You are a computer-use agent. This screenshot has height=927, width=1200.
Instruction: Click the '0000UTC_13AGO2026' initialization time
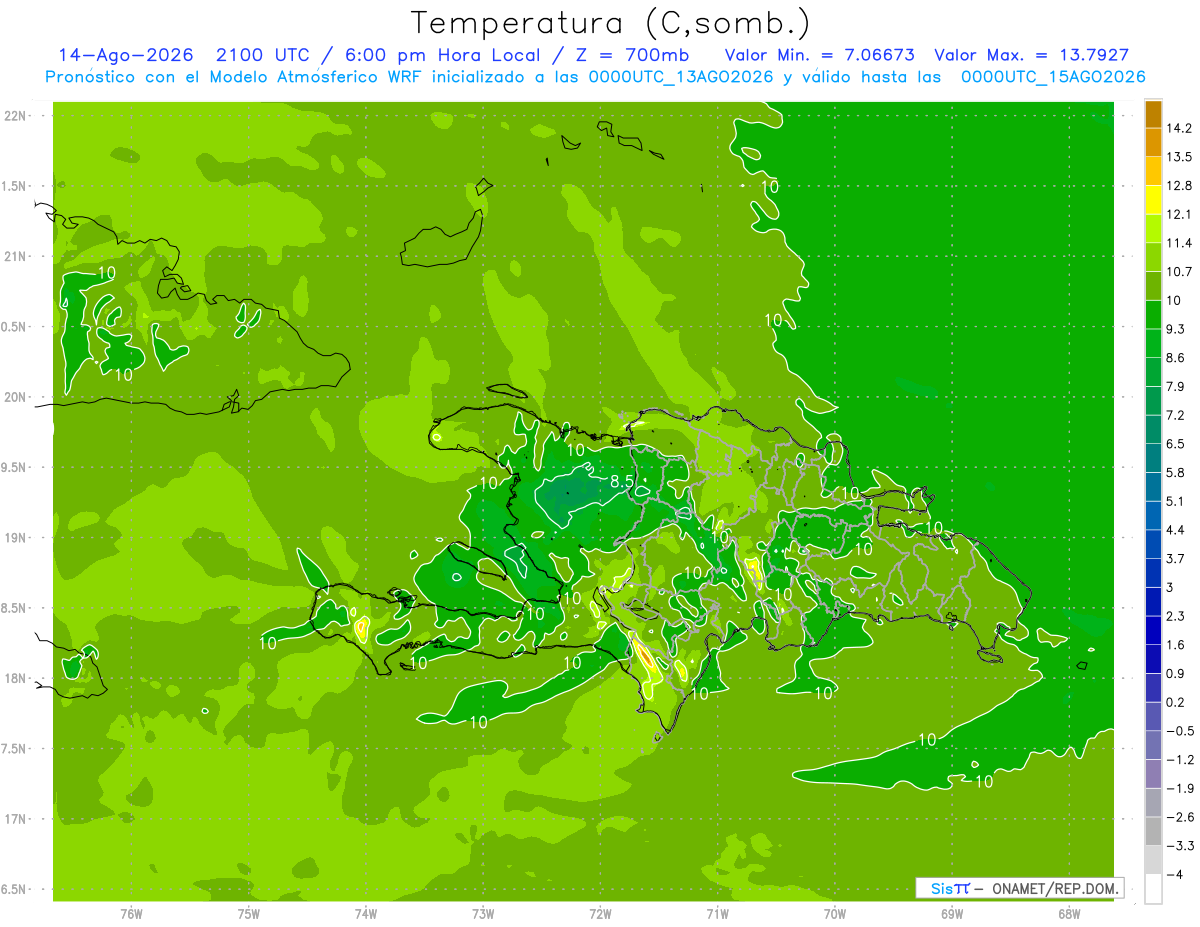click(680, 77)
